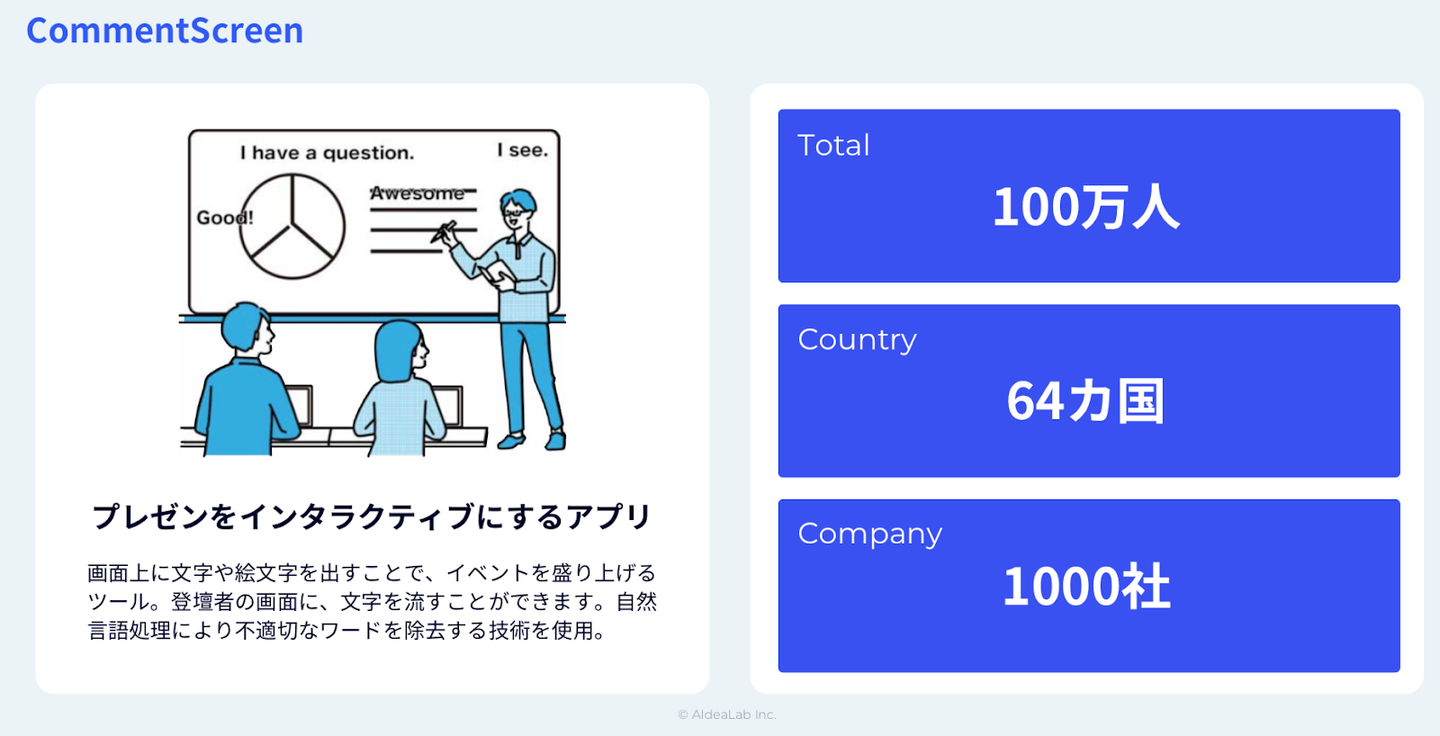Click the Japanese description paragraph
Image resolution: width=1440 pixels, height=736 pixels.
click(x=372, y=602)
